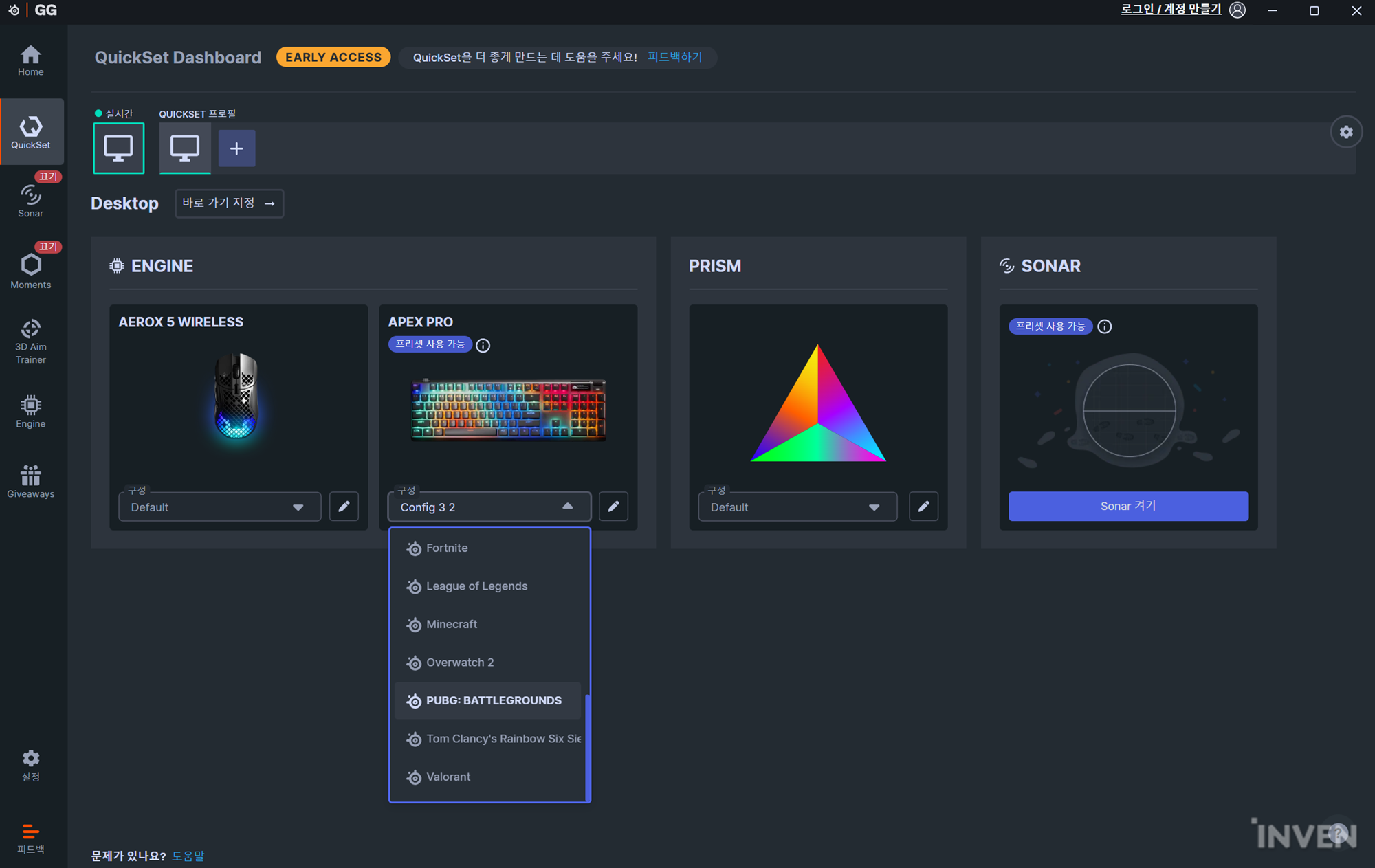Add a new QuickSet profile with plus
The image size is (1375, 868).
pyautogui.click(x=236, y=148)
